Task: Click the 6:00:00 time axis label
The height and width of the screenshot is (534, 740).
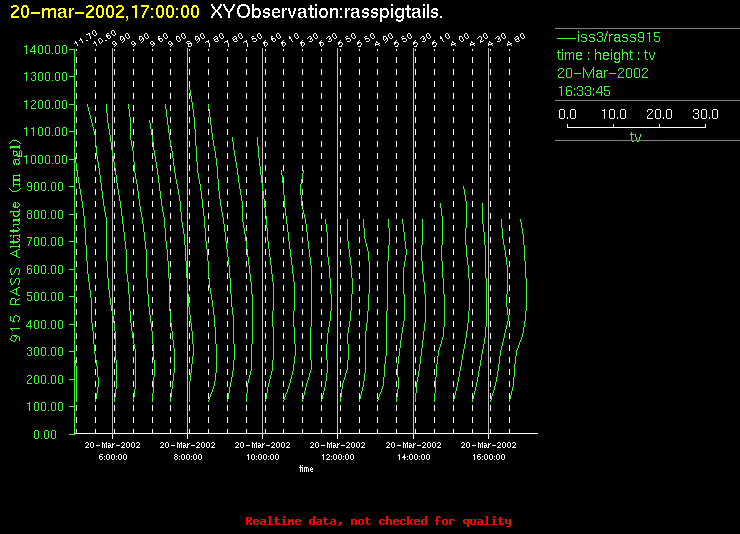Action: (112, 456)
